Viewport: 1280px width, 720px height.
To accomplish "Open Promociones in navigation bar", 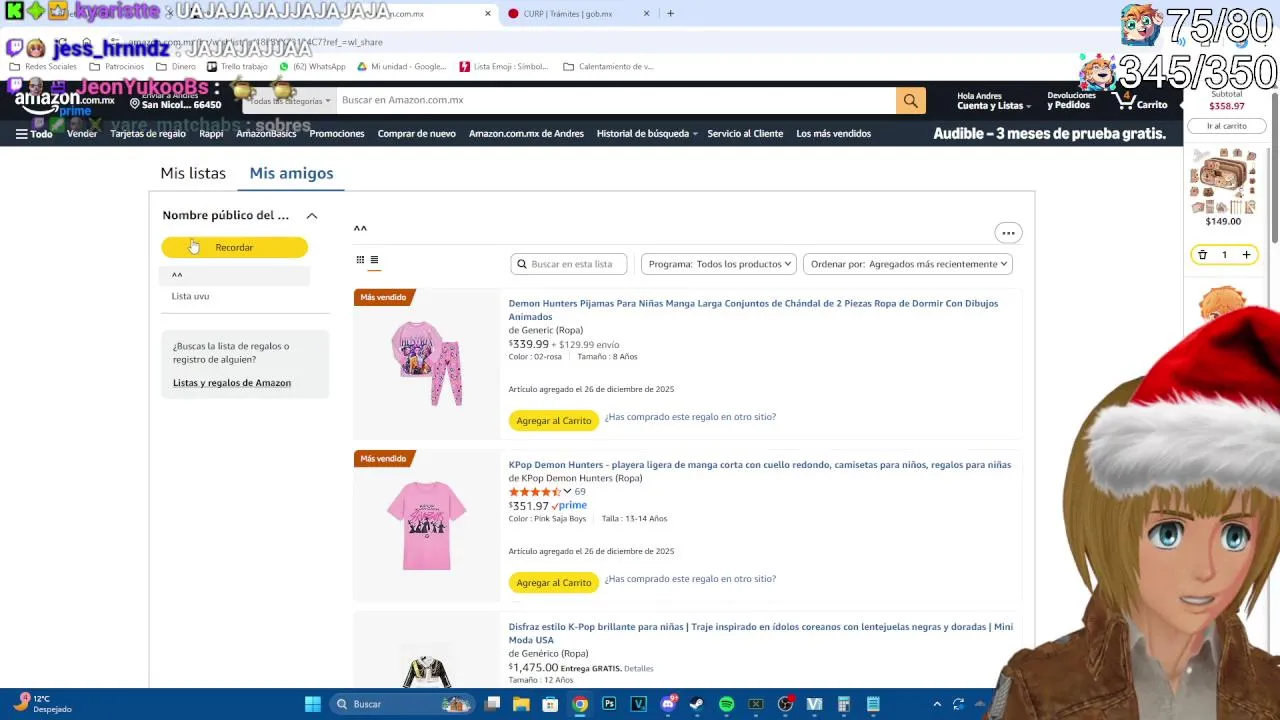I will click(x=337, y=133).
